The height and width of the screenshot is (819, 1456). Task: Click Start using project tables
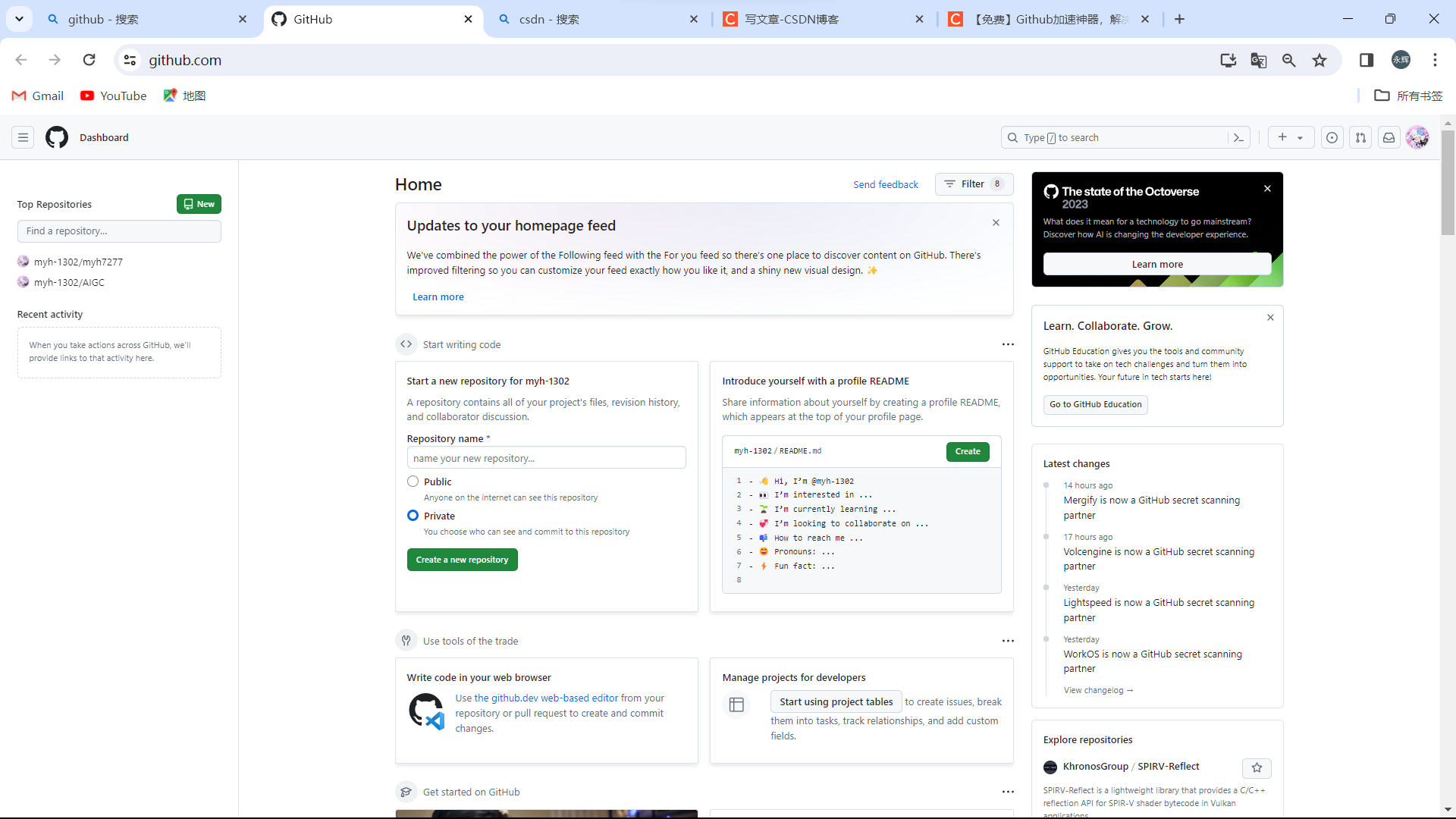836,701
